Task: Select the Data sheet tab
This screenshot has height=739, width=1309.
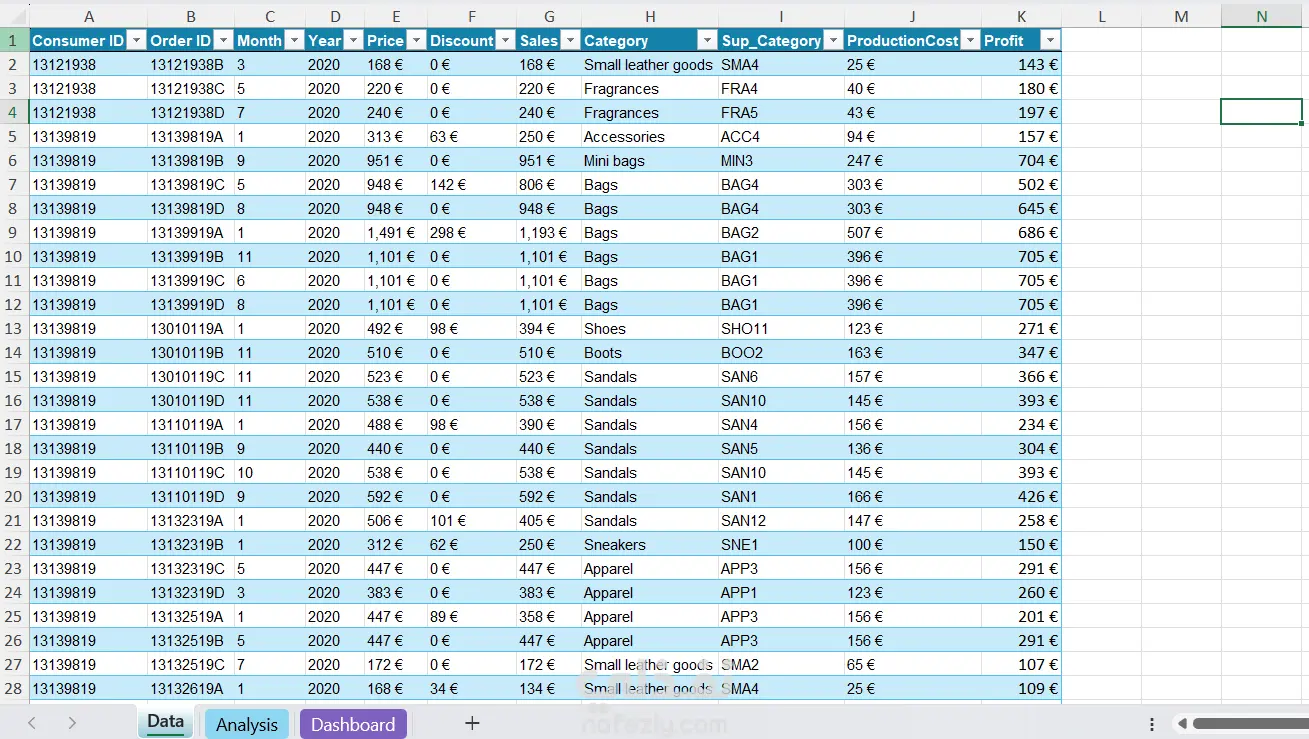Action: pyautogui.click(x=166, y=722)
